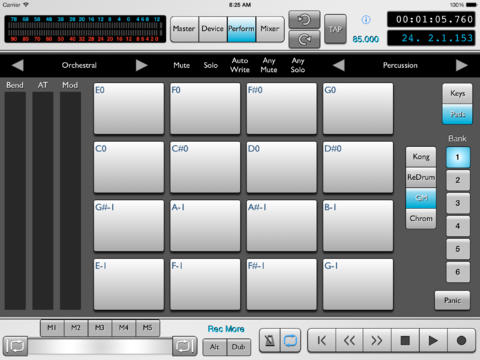Click the rewind button
The height and width of the screenshot is (360, 480).
tap(349, 340)
